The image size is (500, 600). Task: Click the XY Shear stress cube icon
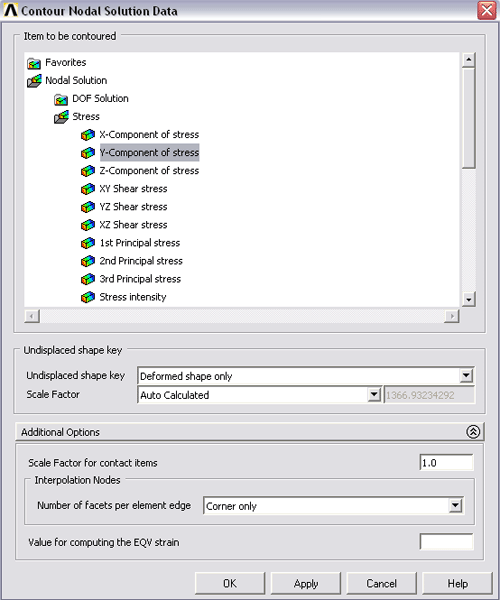(88, 189)
